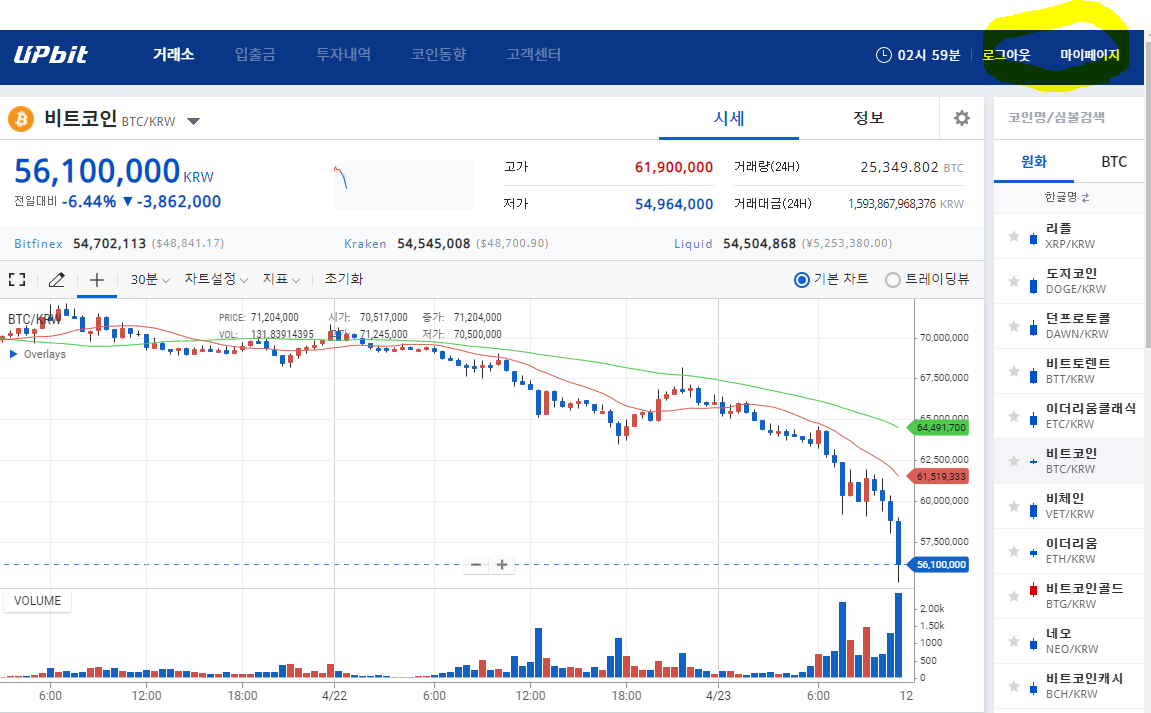Select 도지코인 DOGE/KRW row
Screen dimensions: 1151x713
(x=1069, y=281)
